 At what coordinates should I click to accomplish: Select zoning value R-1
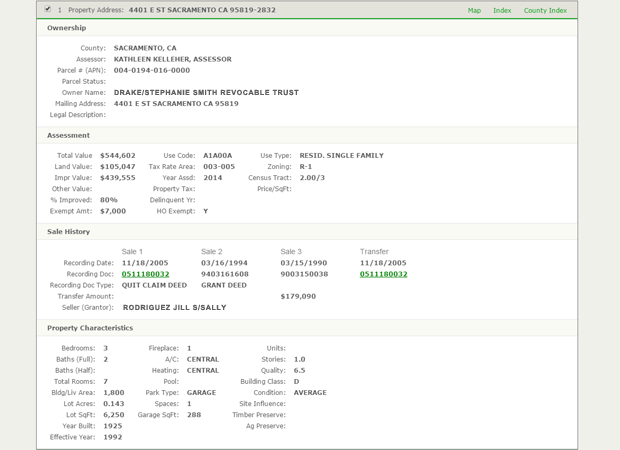(306, 166)
